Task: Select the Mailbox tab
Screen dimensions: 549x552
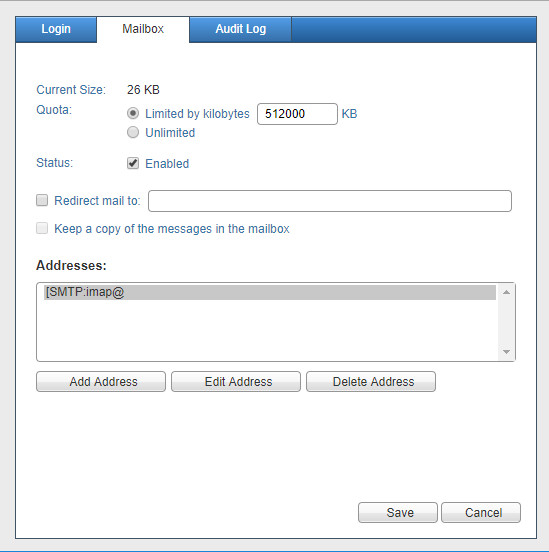Action: pyautogui.click(x=143, y=29)
